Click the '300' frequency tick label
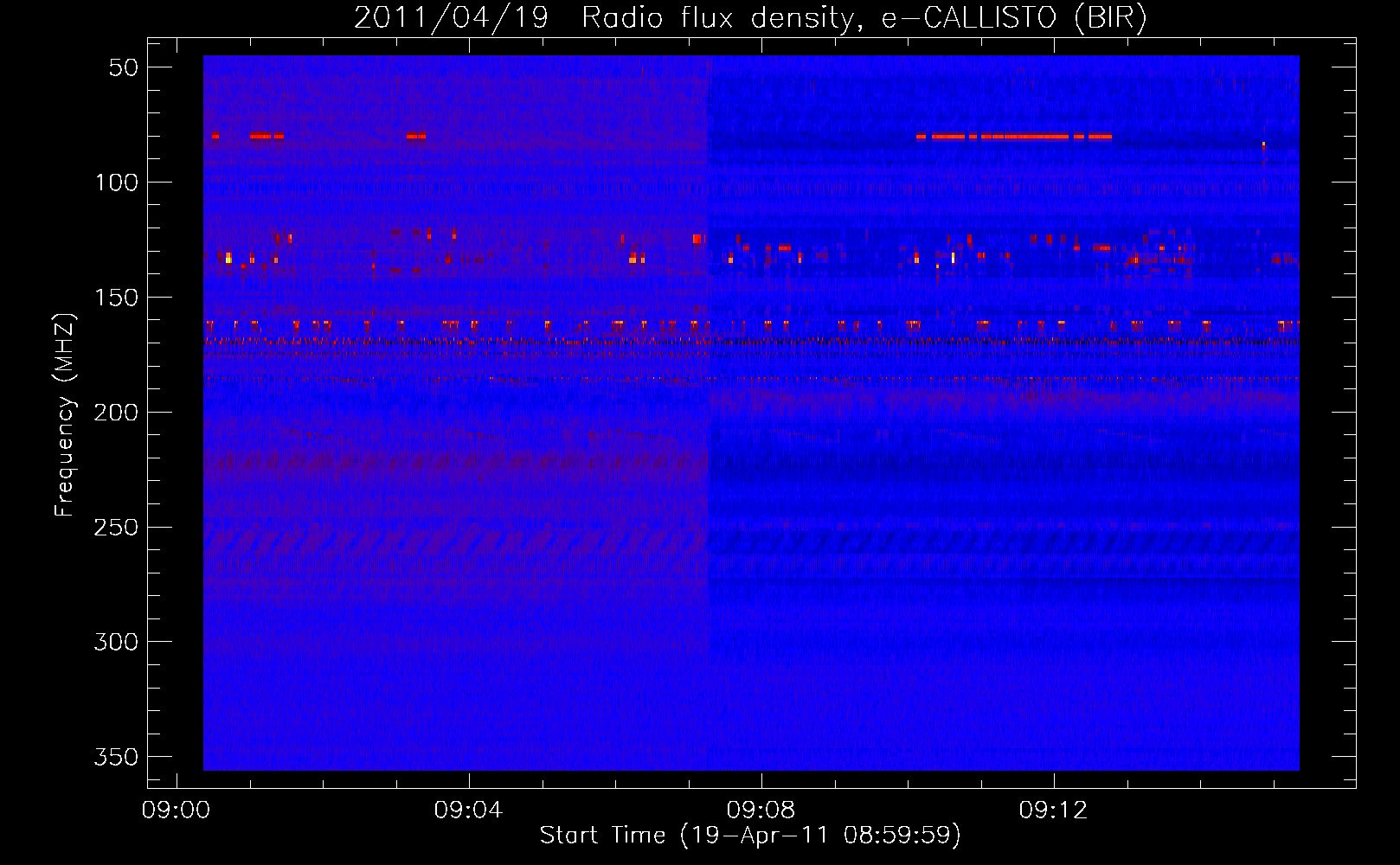Screen dimensions: 1400x865 [116, 642]
